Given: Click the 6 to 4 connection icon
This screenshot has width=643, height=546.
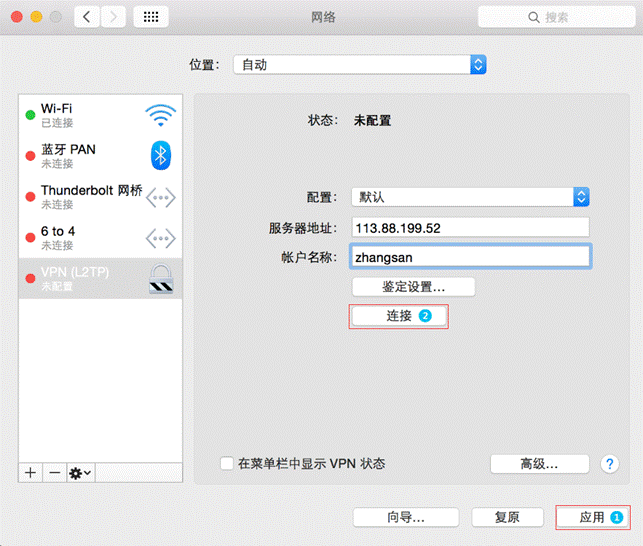Looking at the screenshot, I should tap(160, 238).
